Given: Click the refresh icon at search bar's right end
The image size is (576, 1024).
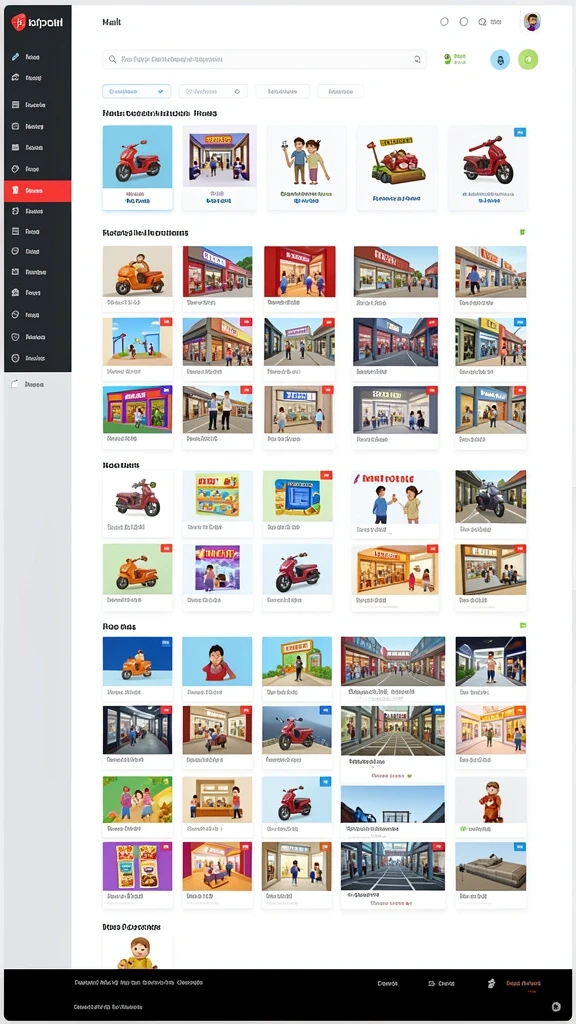Looking at the screenshot, I should click(417, 59).
